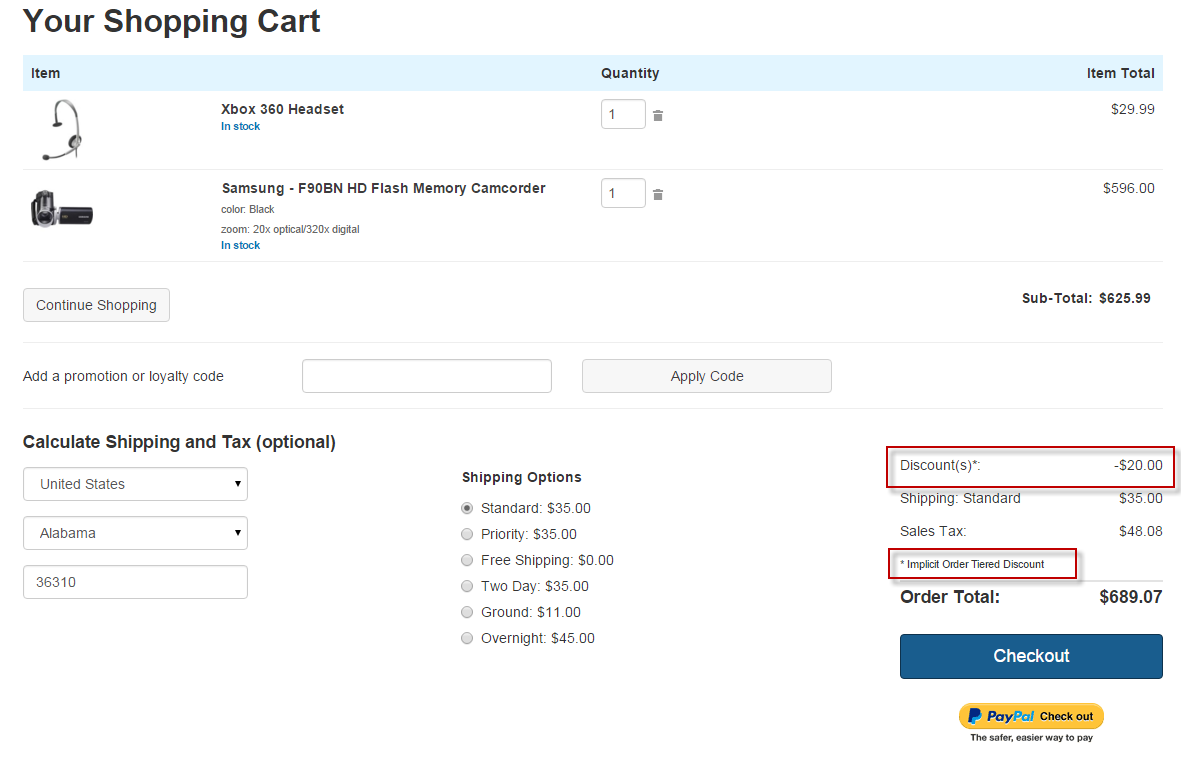The image size is (1181, 757).
Task: Choose Ground shipping for $11.00
Action: point(467,612)
